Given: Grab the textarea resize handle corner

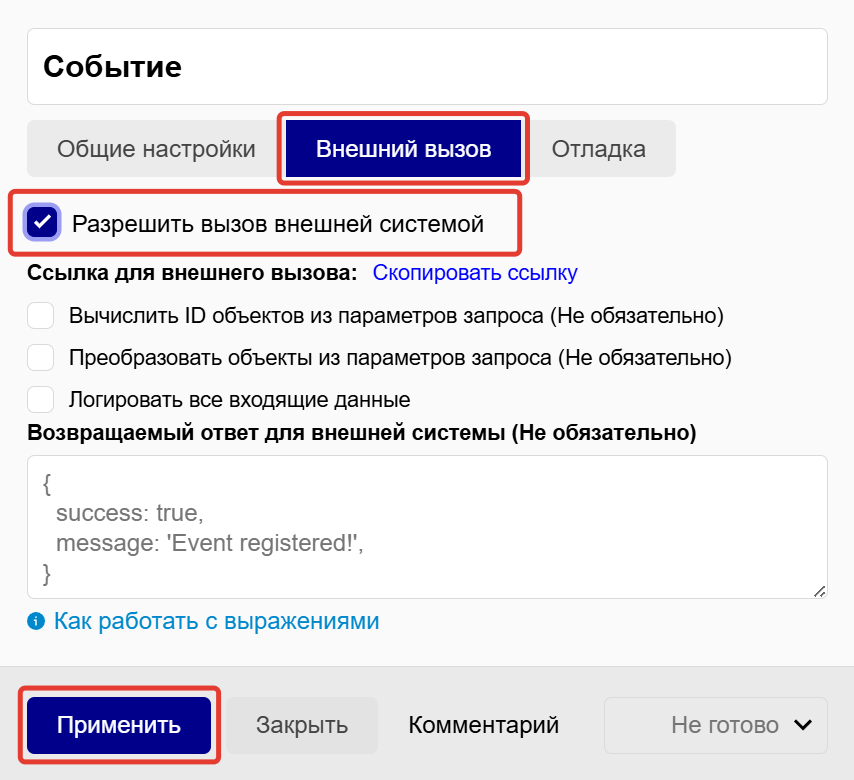Looking at the screenshot, I should (819, 591).
